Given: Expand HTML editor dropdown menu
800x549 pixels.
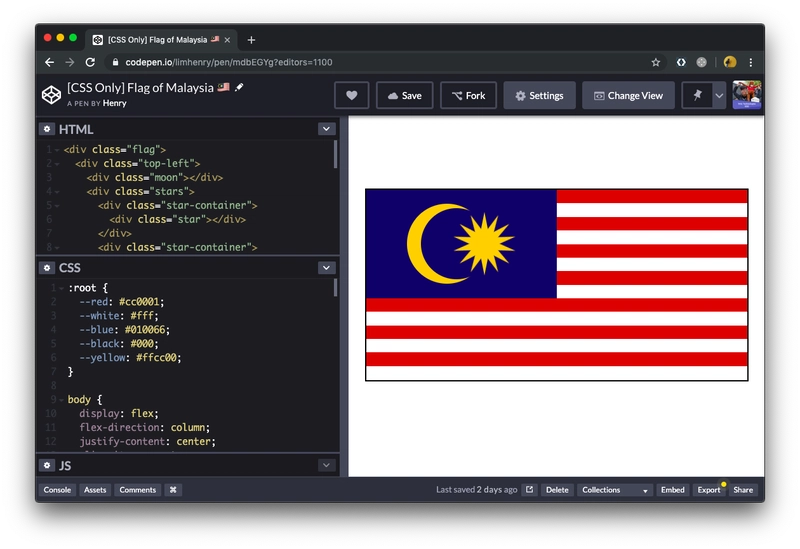Looking at the screenshot, I should click(x=327, y=129).
